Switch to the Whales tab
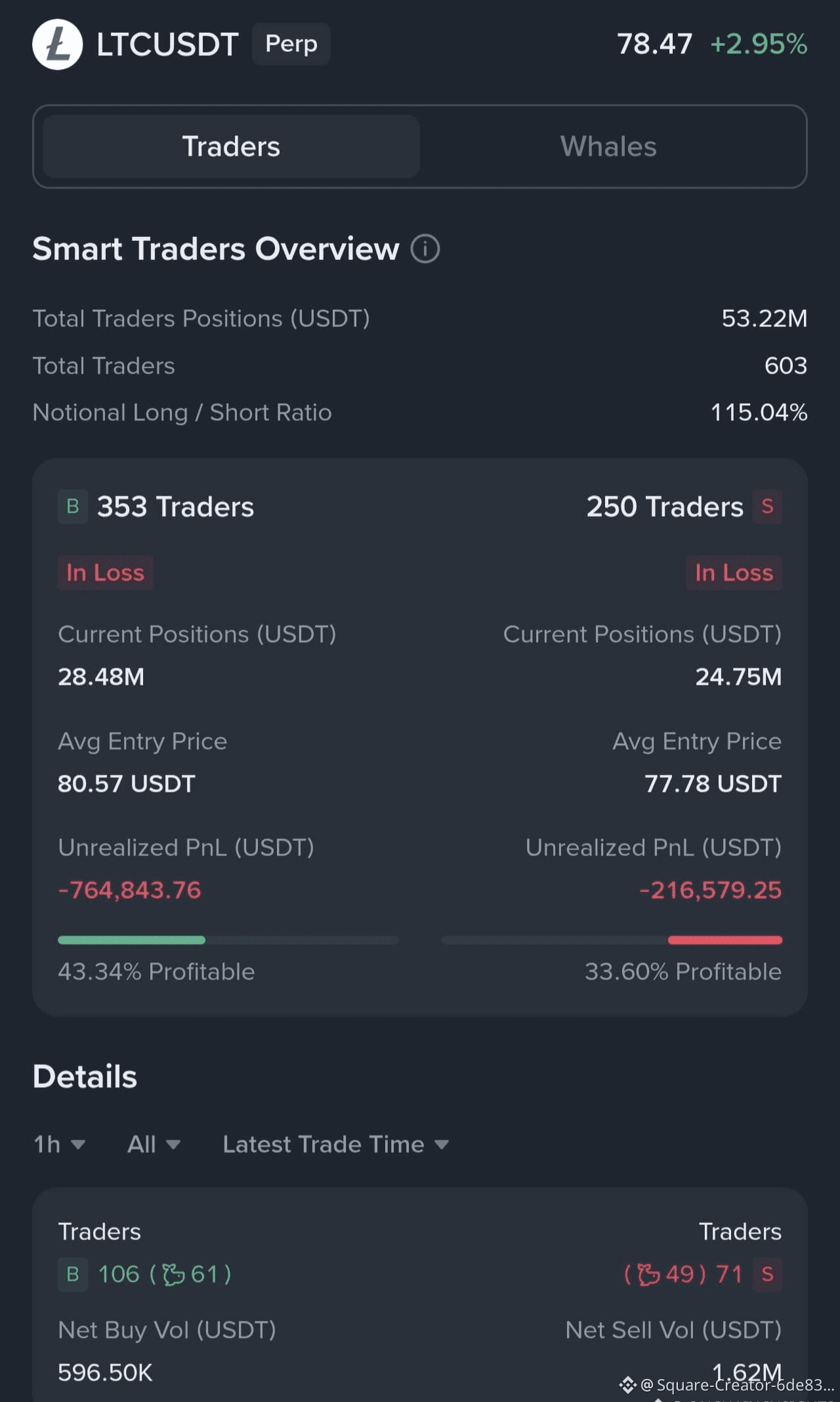The height and width of the screenshot is (1402, 840). (608, 146)
